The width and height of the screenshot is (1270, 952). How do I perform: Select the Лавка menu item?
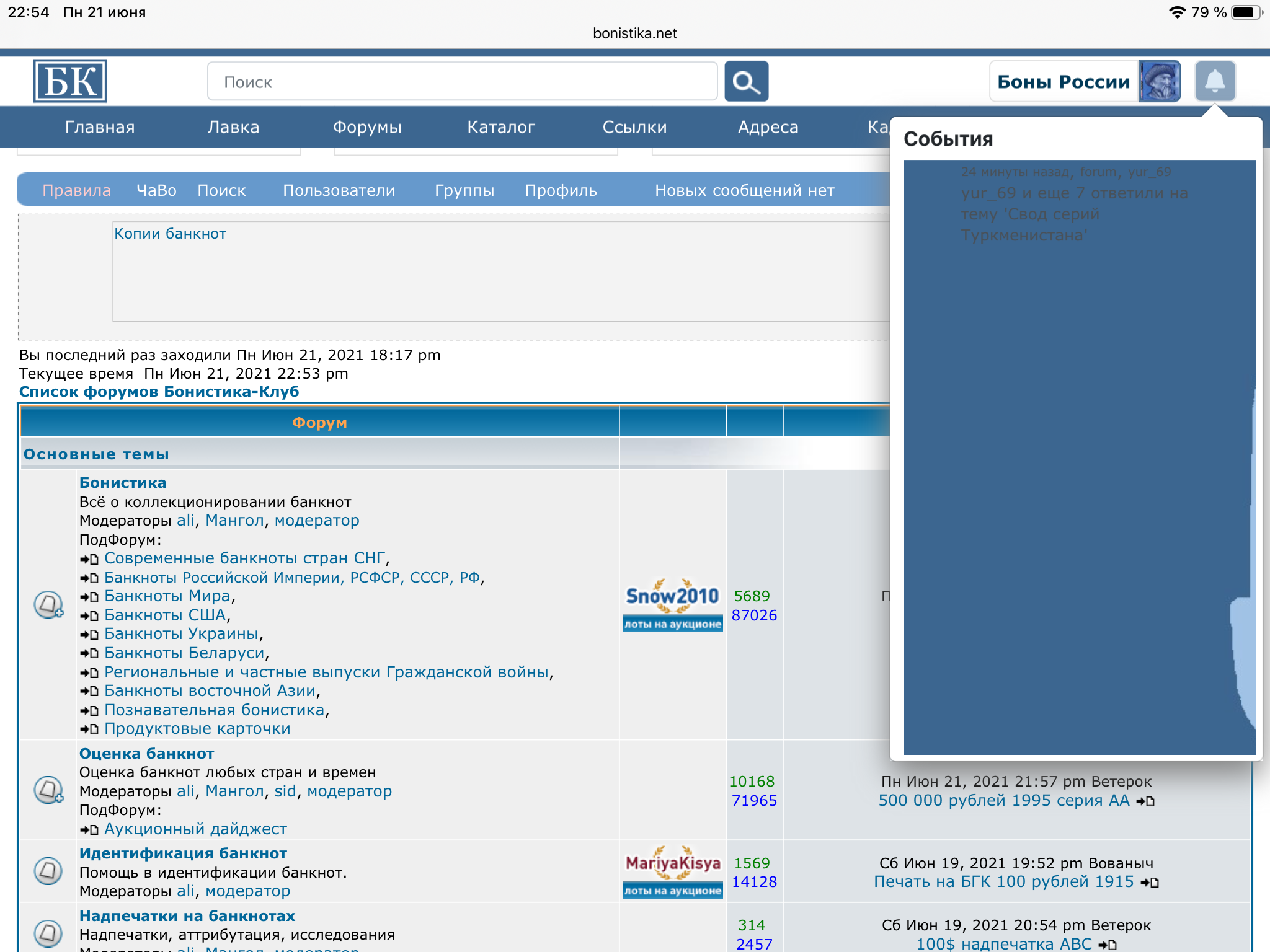click(233, 127)
